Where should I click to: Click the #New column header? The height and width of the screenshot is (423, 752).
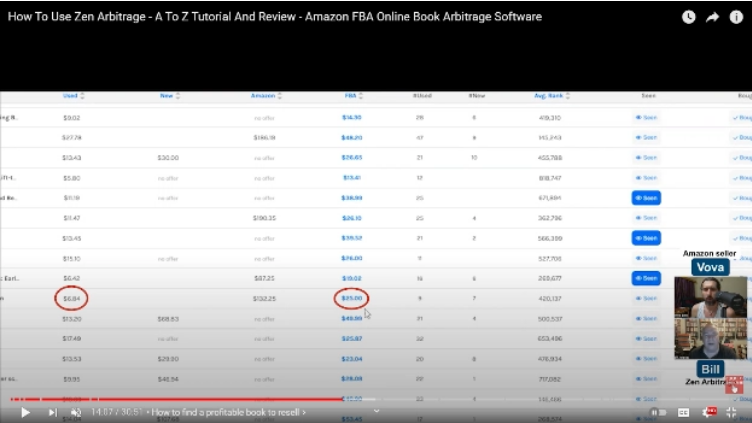477,96
